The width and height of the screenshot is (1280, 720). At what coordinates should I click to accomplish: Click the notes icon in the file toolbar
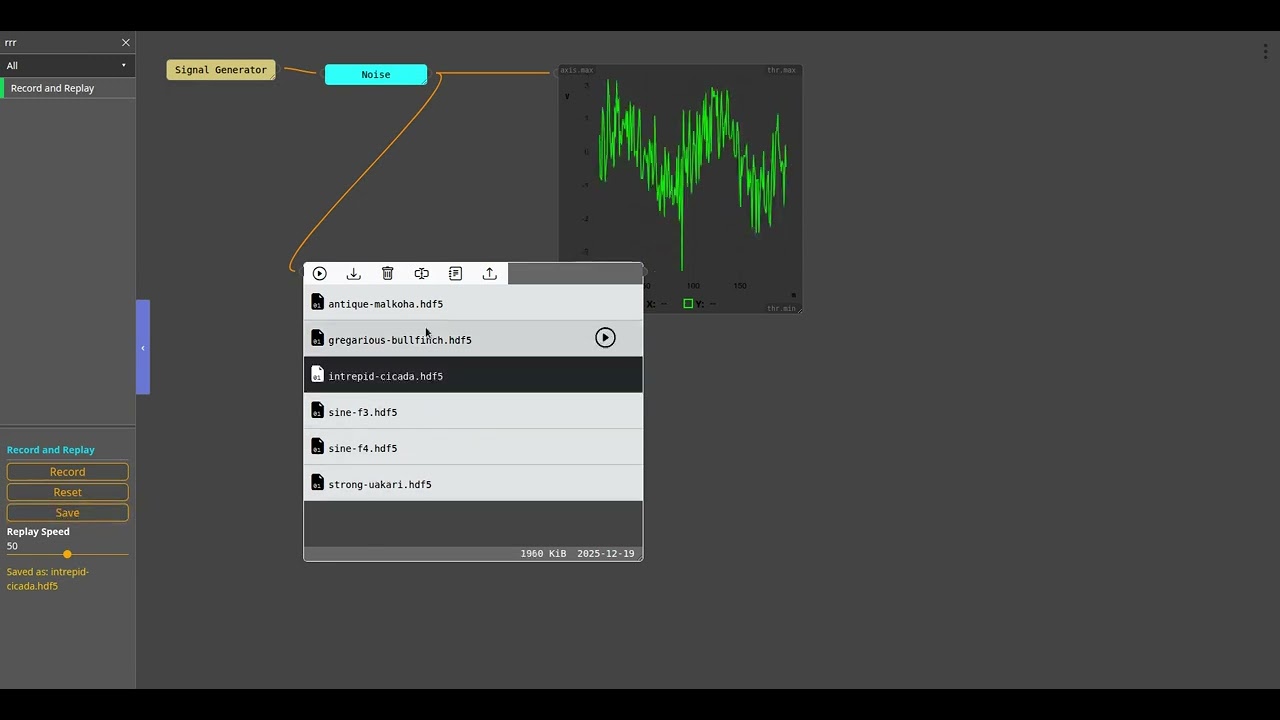(x=456, y=273)
